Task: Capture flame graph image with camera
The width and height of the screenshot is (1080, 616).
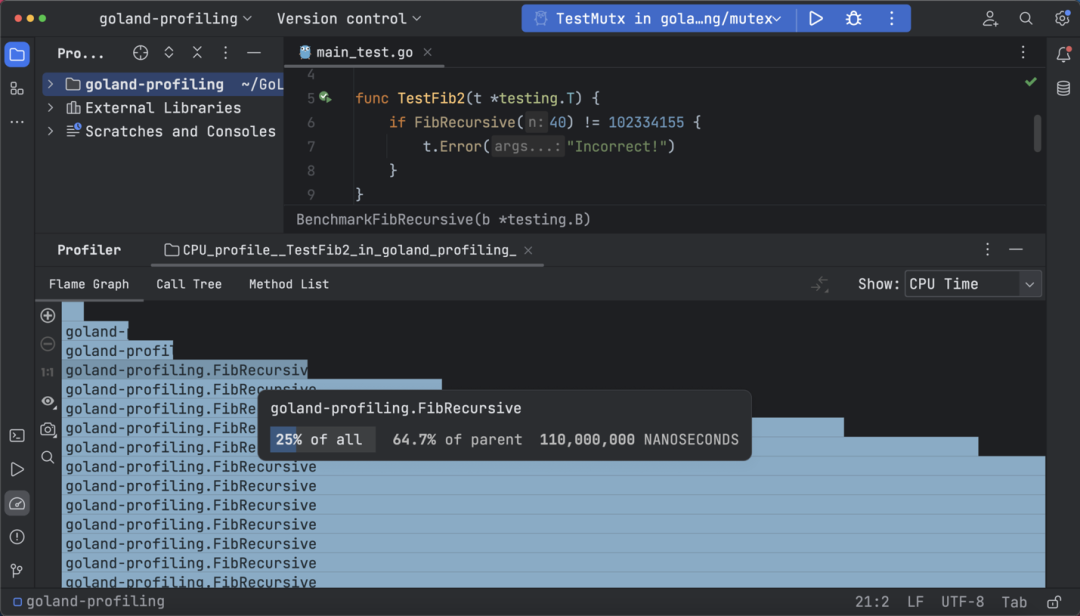Action: 48,429
